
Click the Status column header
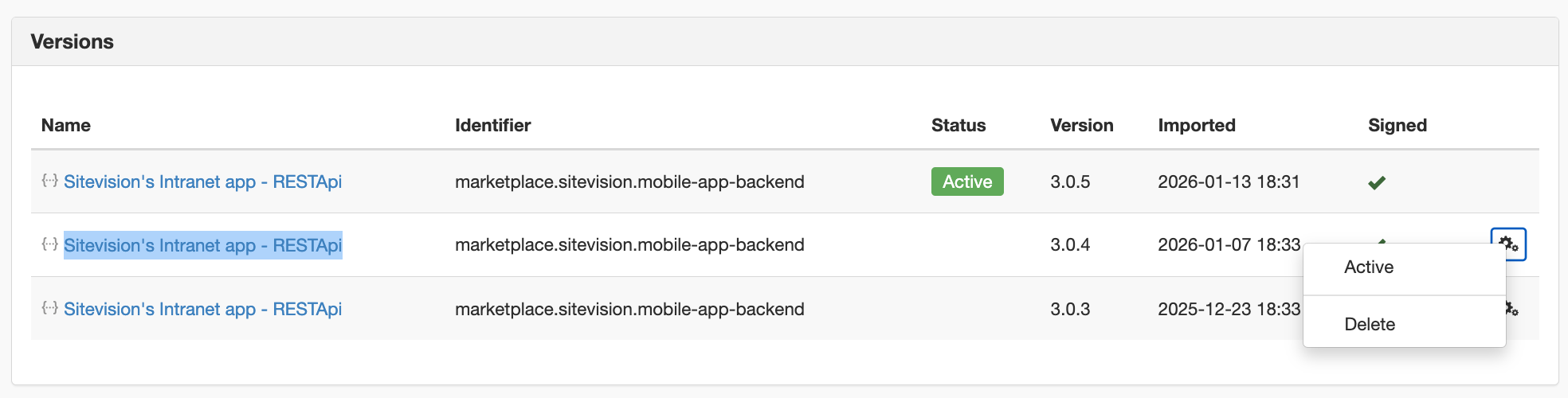[958, 125]
